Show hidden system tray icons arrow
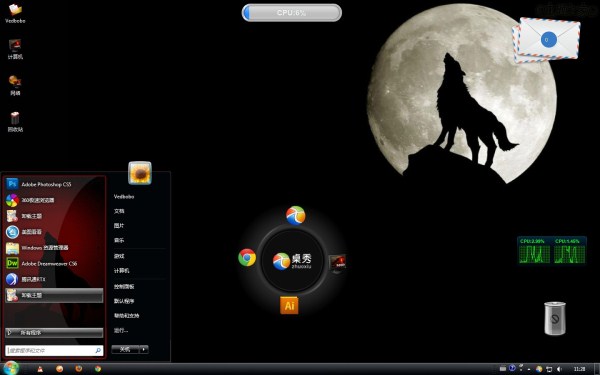The width and height of the screenshot is (600, 375). tap(529, 369)
